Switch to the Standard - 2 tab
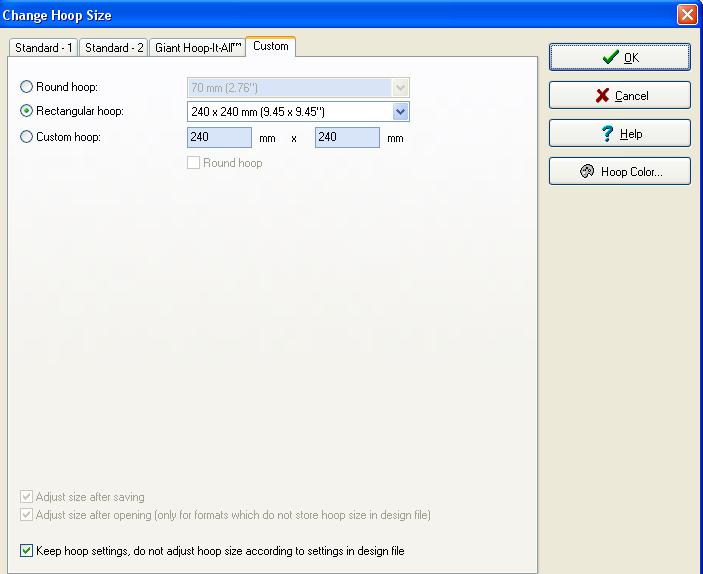This screenshot has width=703, height=574. tap(114, 48)
